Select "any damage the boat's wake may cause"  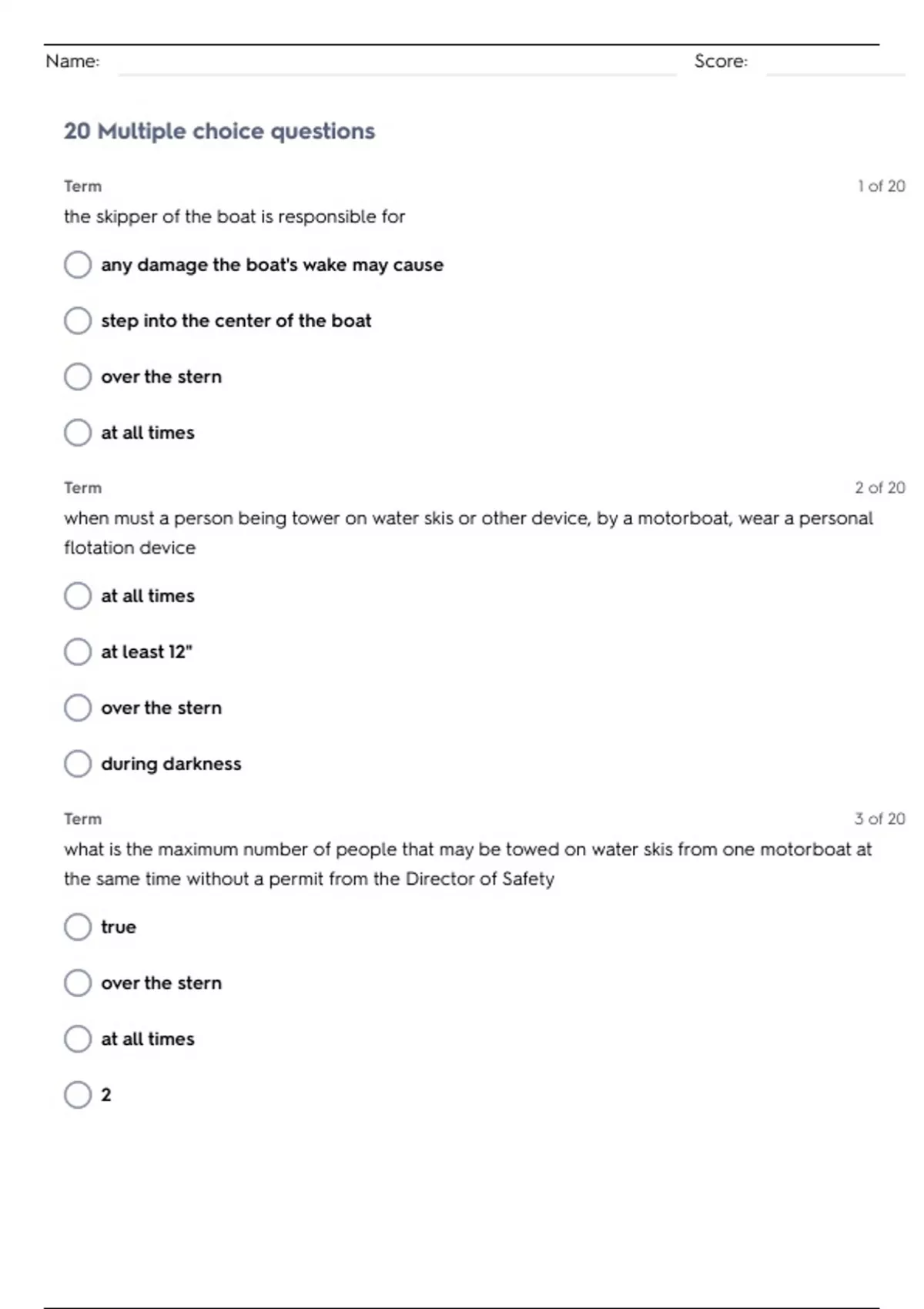point(78,265)
